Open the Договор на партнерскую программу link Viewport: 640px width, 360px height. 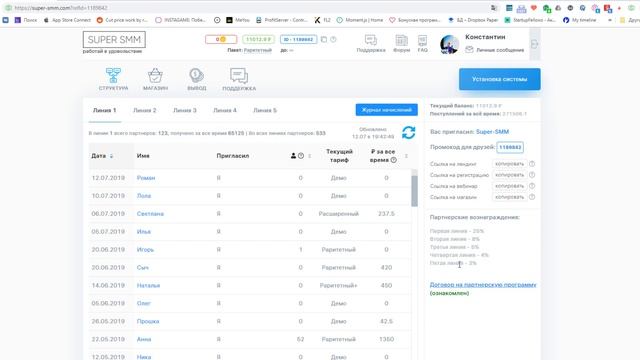[483, 284]
